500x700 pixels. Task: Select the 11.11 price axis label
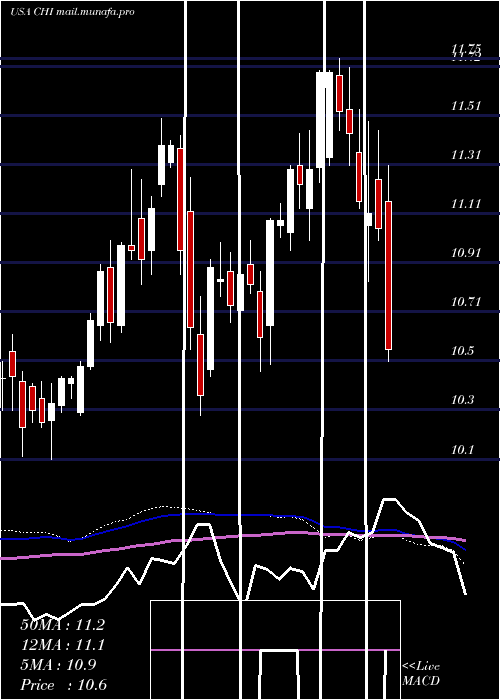click(x=466, y=204)
